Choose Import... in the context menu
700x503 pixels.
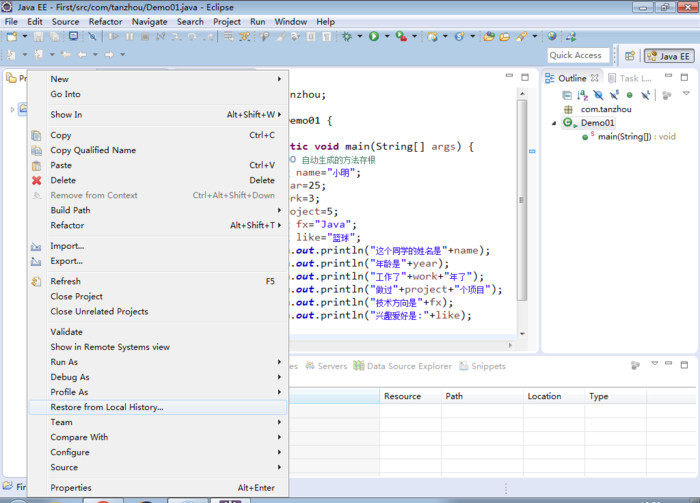pyautogui.click(x=158, y=246)
